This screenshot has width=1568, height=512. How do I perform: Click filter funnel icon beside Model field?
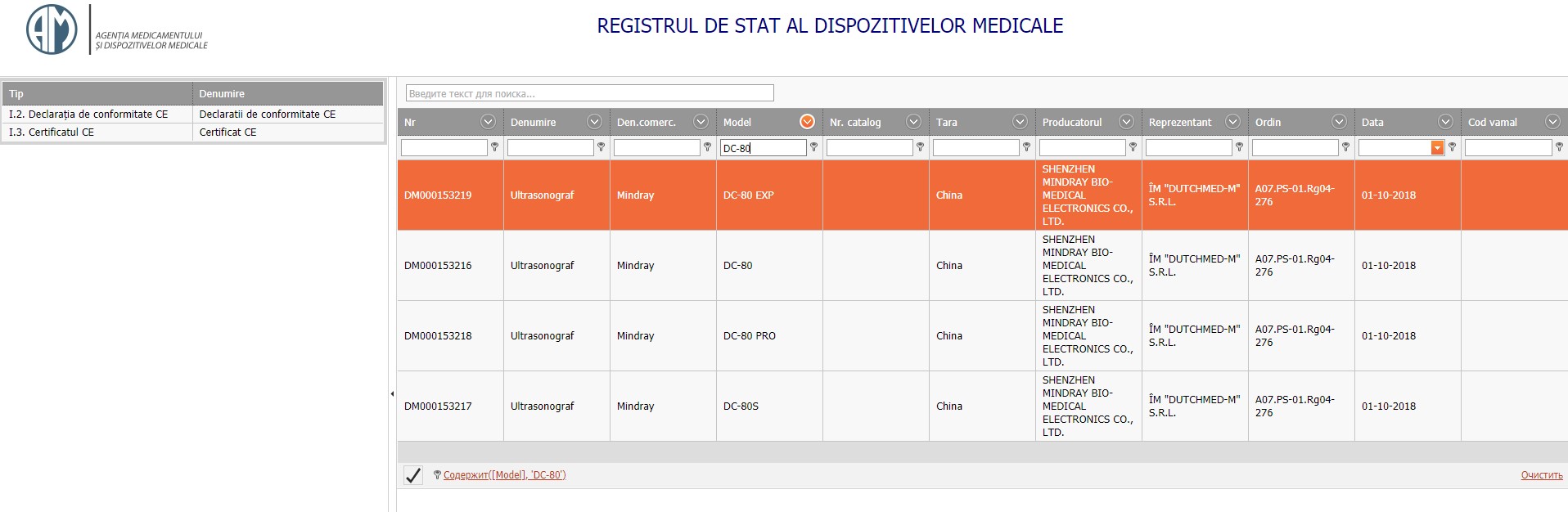813,147
